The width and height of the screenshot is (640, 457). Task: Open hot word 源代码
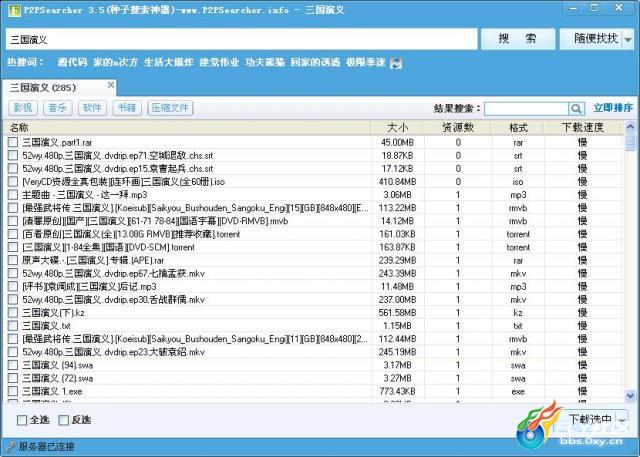72,62
